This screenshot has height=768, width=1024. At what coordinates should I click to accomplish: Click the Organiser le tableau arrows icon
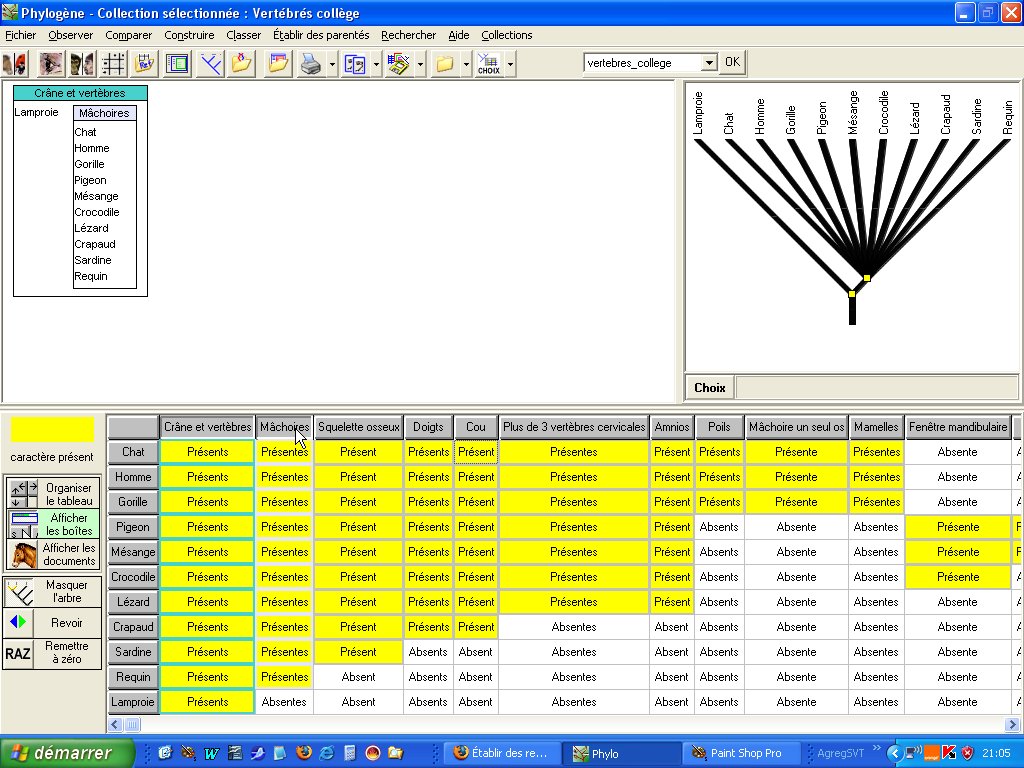pyautogui.click(x=22, y=494)
